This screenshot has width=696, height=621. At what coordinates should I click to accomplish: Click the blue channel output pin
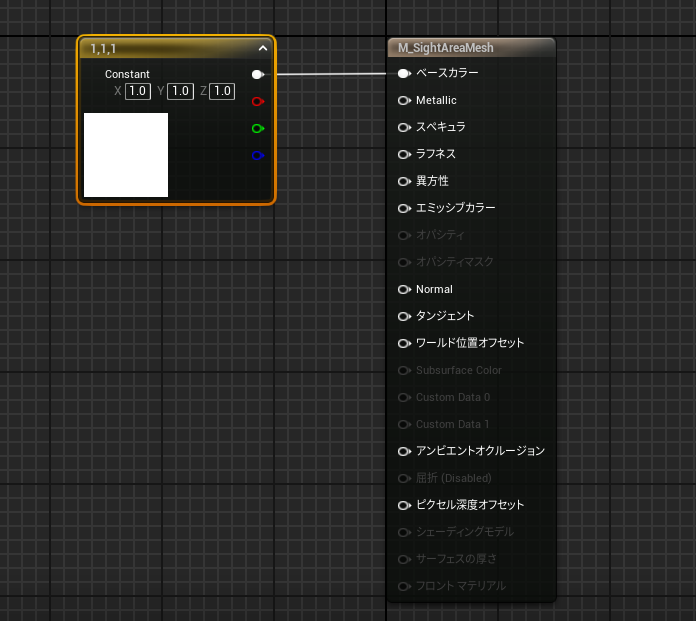tap(258, 155)
